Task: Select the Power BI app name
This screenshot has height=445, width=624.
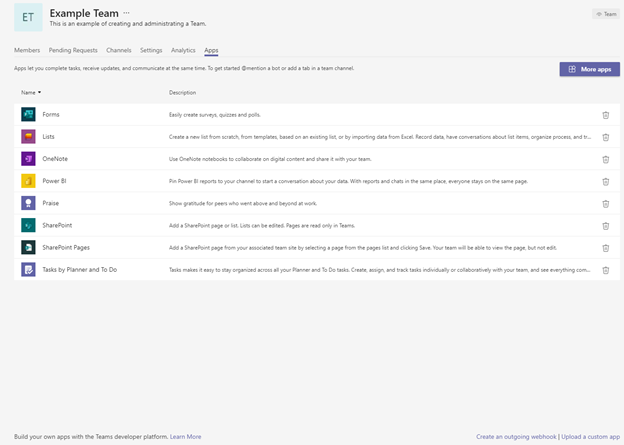Action: [55, 181]
